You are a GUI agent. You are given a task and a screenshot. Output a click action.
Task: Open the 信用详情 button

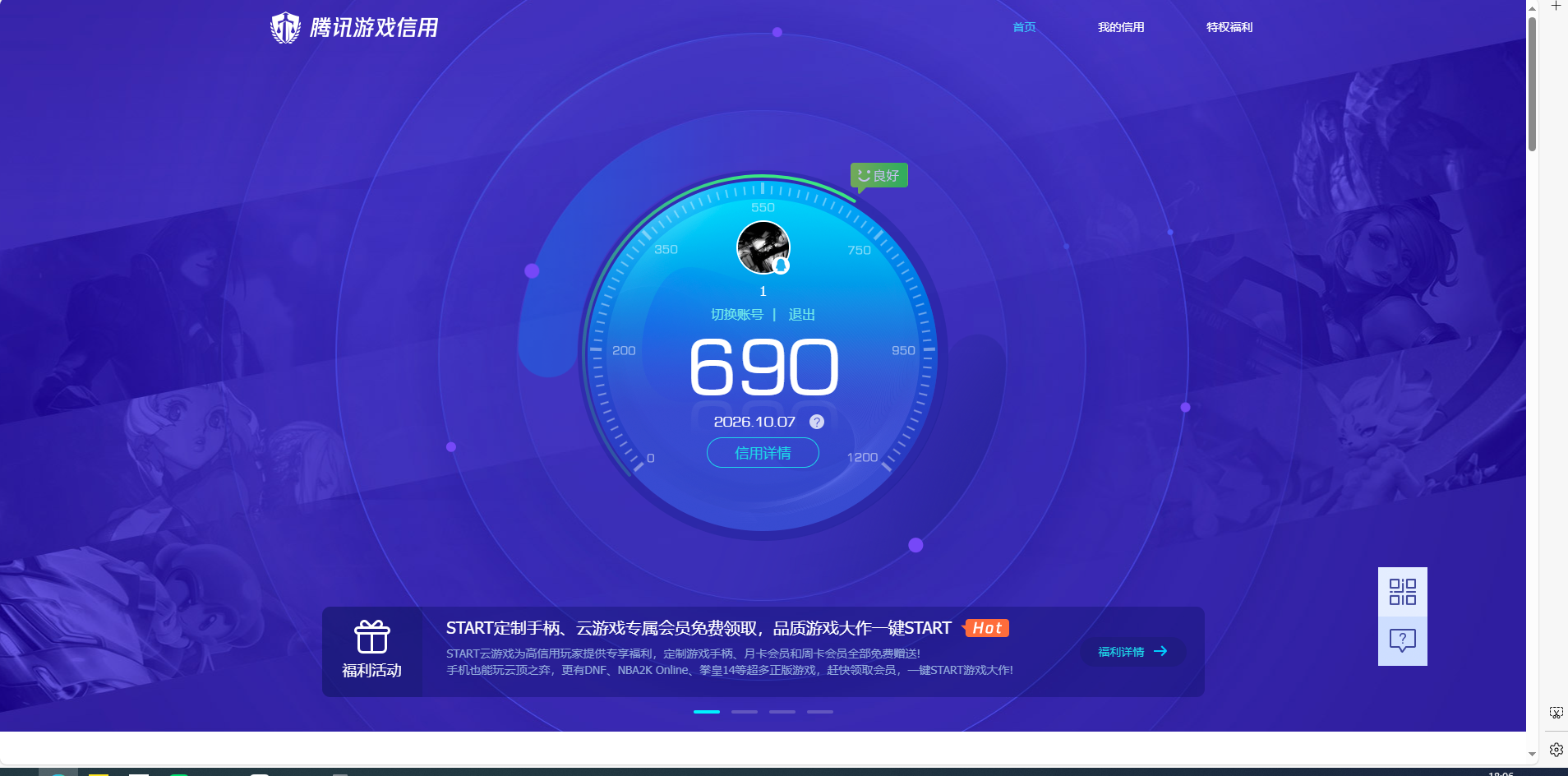(763, 453)
